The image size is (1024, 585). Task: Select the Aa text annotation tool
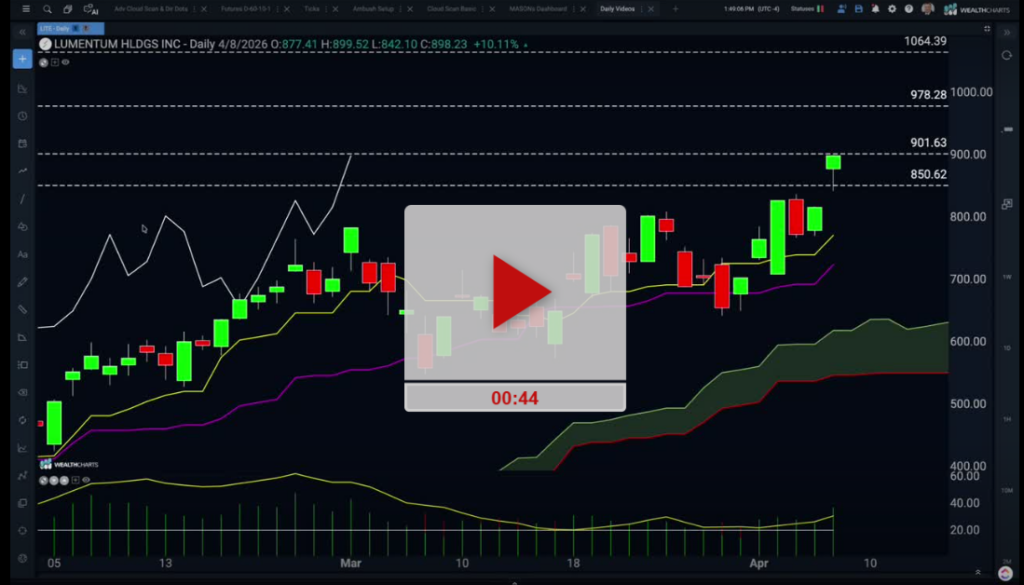(x=22, y=254)
